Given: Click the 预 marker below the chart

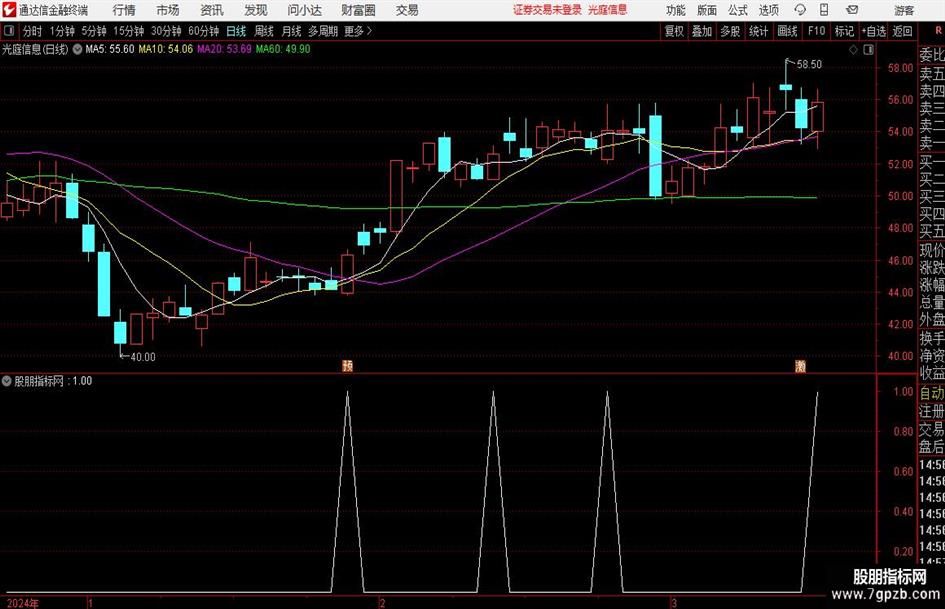Looking at the screenshot, I should 347,366.
